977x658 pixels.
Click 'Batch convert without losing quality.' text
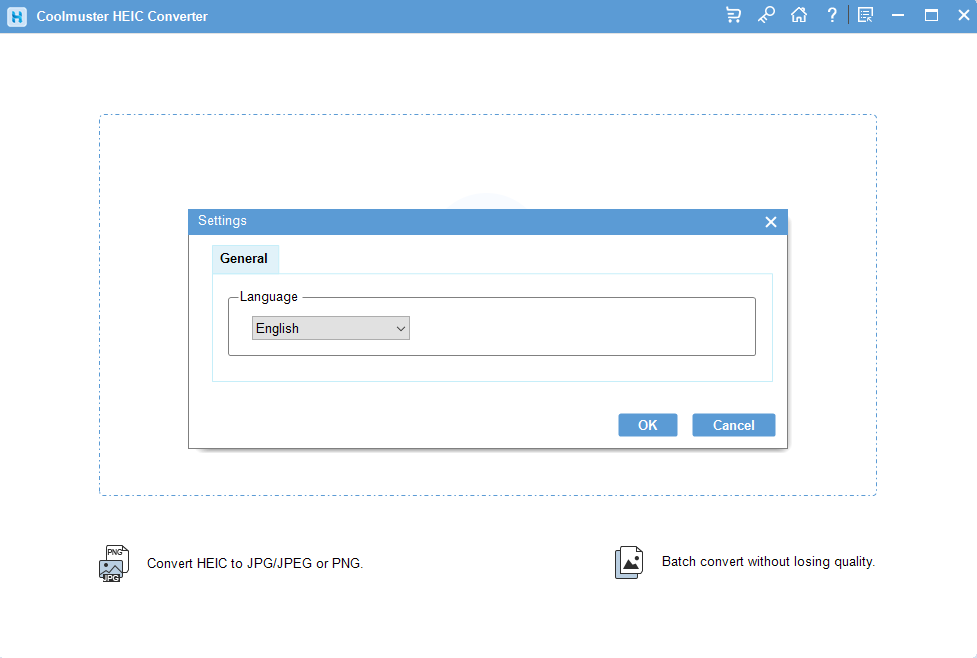[x=768, y=561]
